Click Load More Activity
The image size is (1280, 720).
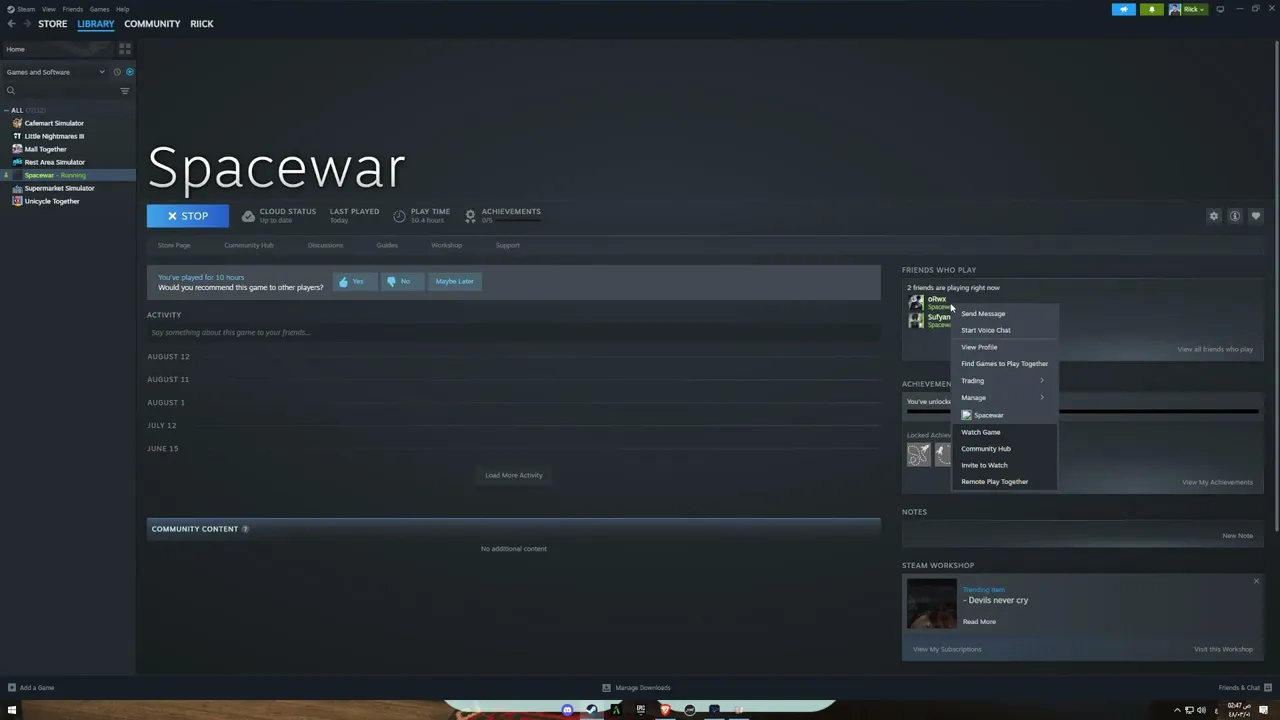pyautogui.click(x=514, y=475)
